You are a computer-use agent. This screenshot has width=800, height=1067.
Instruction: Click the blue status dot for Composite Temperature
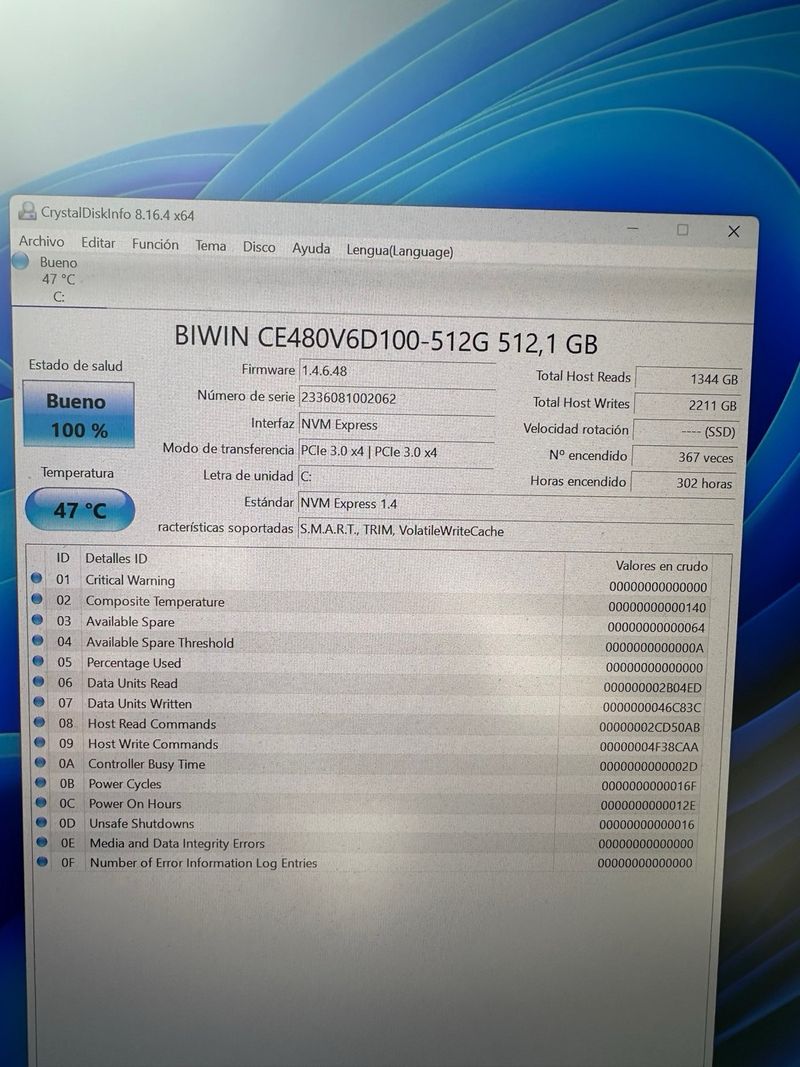(x=37, y=599)
